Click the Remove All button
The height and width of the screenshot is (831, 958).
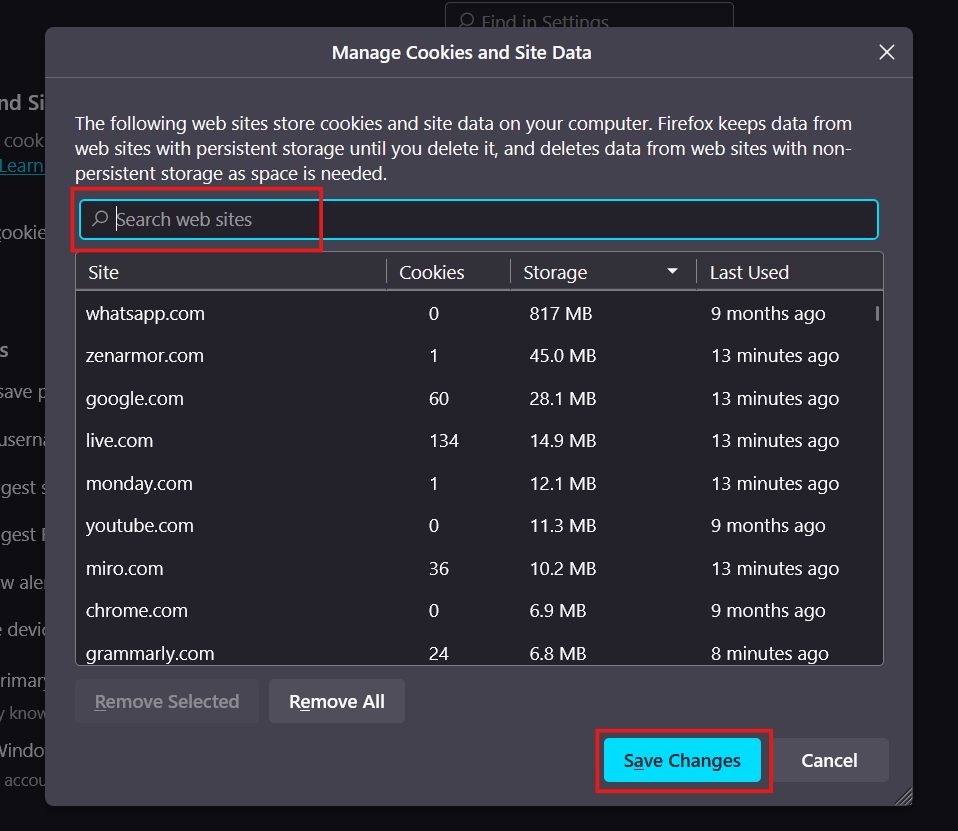336,702
